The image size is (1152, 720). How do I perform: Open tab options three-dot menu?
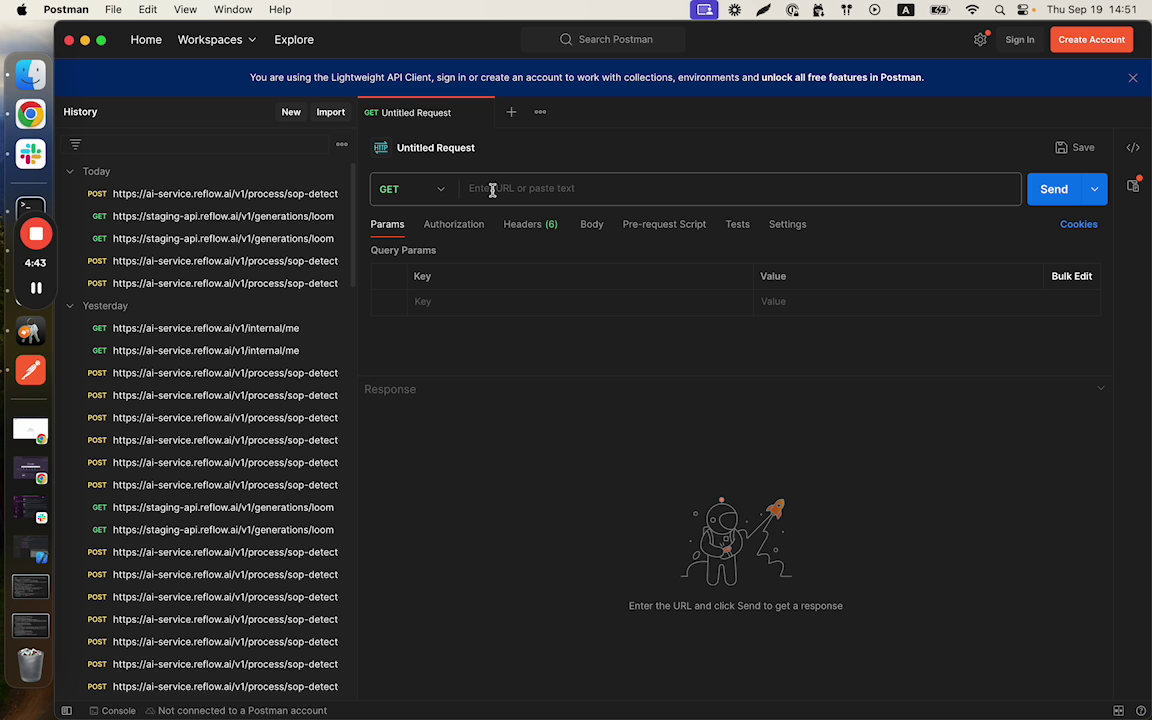(x=540, y=112)
